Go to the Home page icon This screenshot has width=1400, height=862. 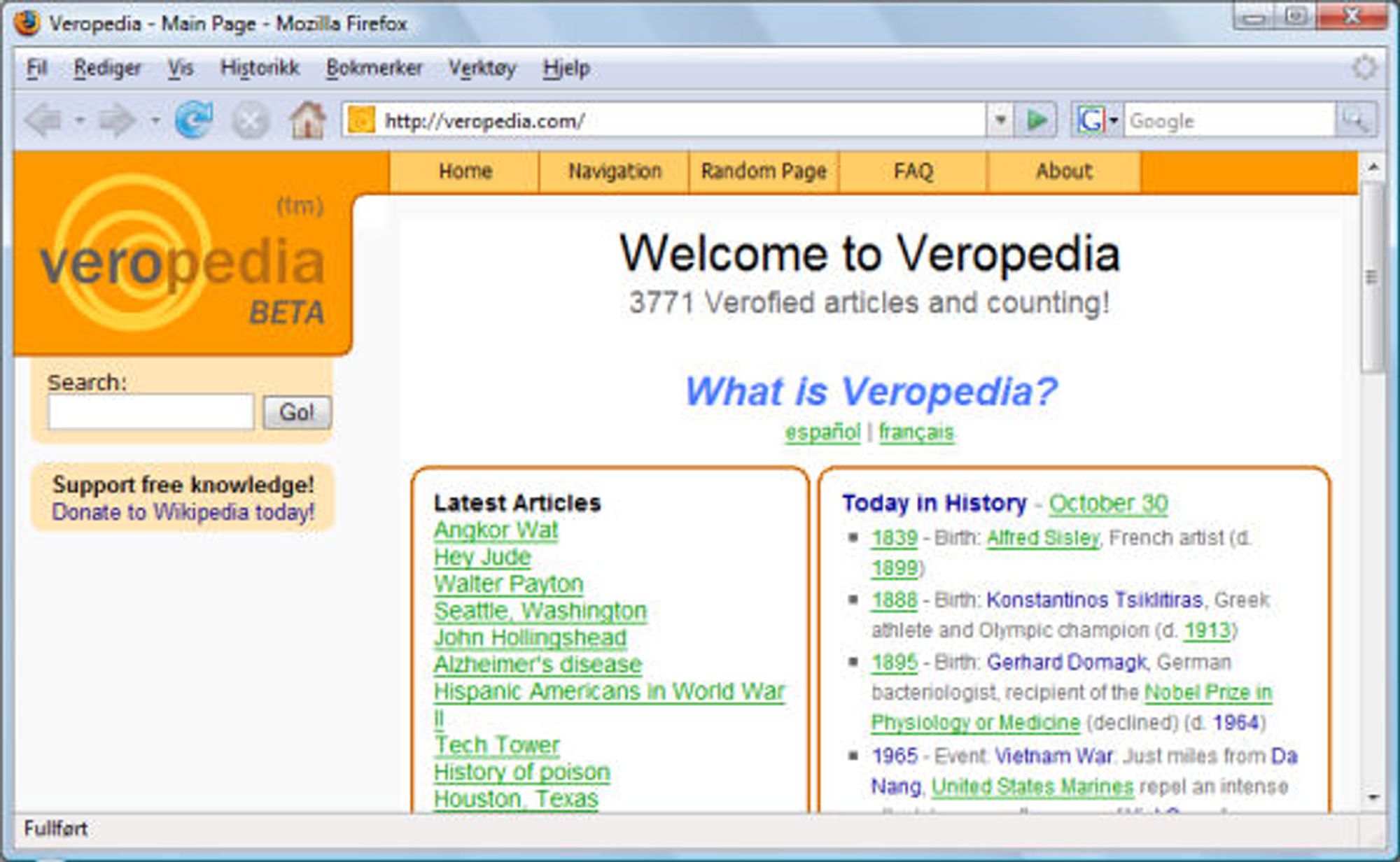click(308, 120)
